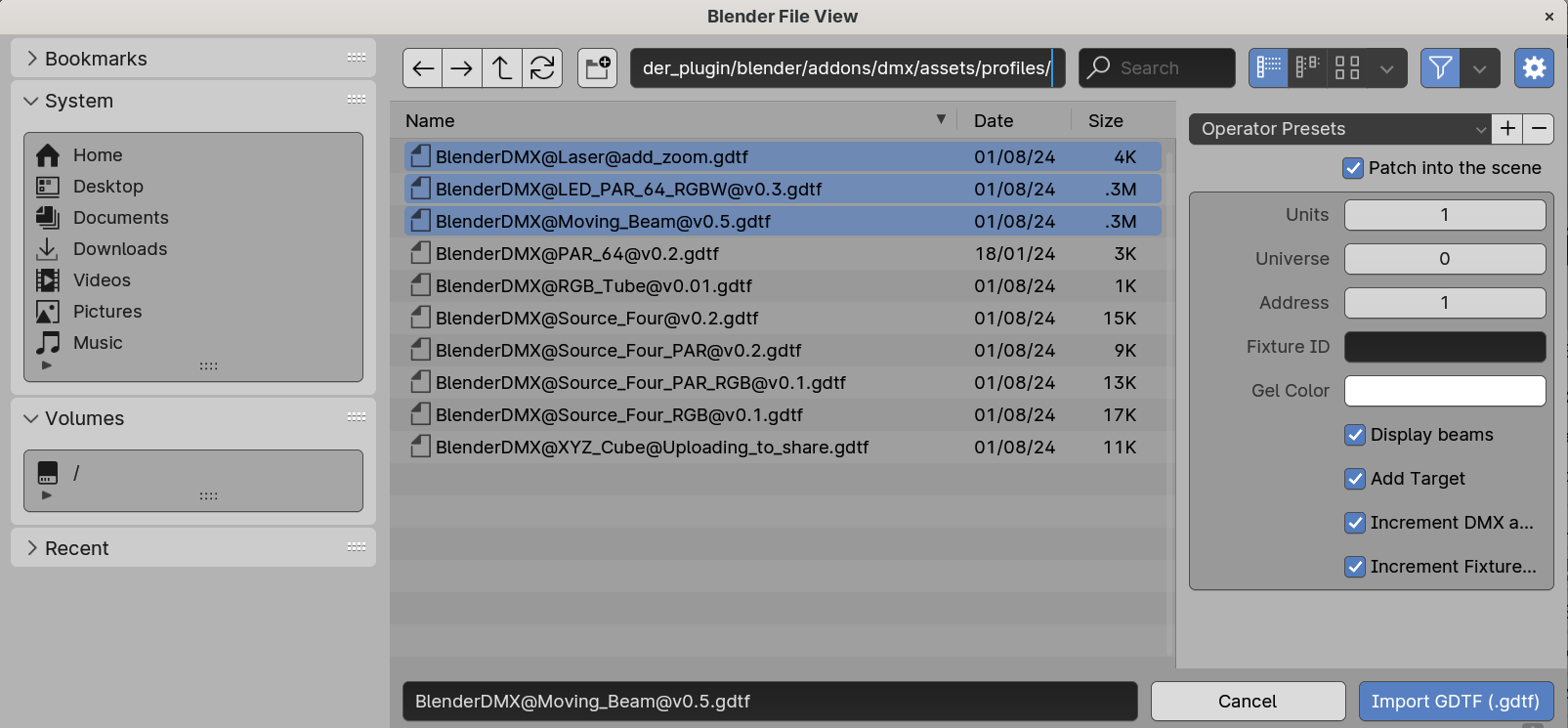Screen dimensions: 1568x728
Task: Collapse the Volumes panel
Action: 31,418
